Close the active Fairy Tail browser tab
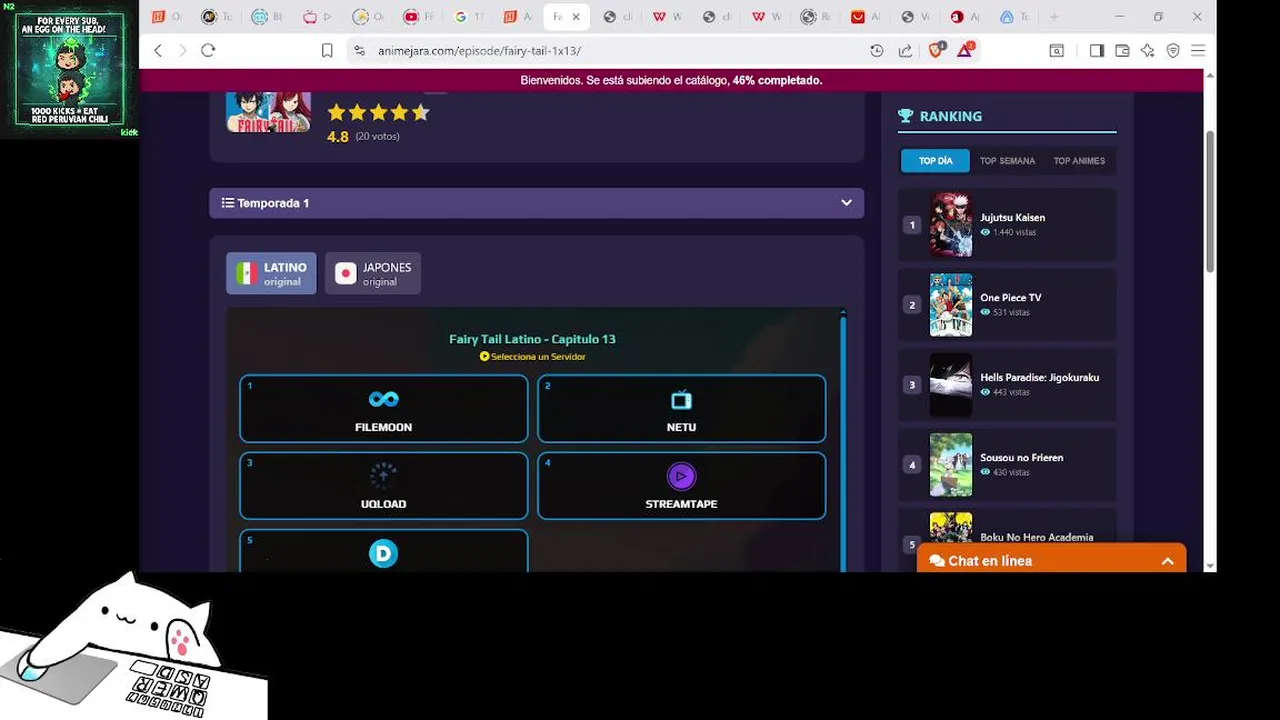The image size is (1280, 720). [x=576, y=17]
